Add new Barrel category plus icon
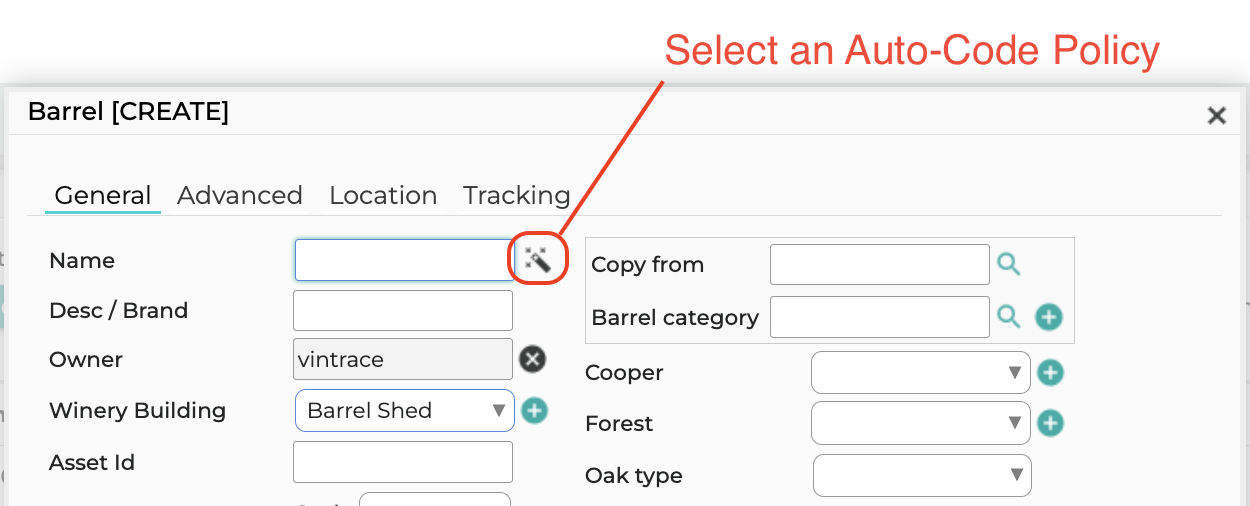Screen dimensions: 1250x506 pyautogui.click(x=1049, y=318)
